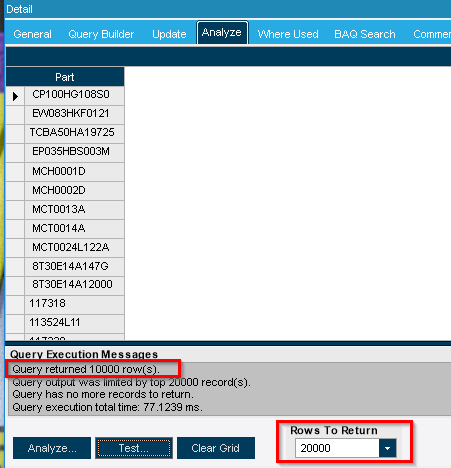This screenshot has height=468, width=451.
Task: Click the Clear Grid button
Action: 216,448
